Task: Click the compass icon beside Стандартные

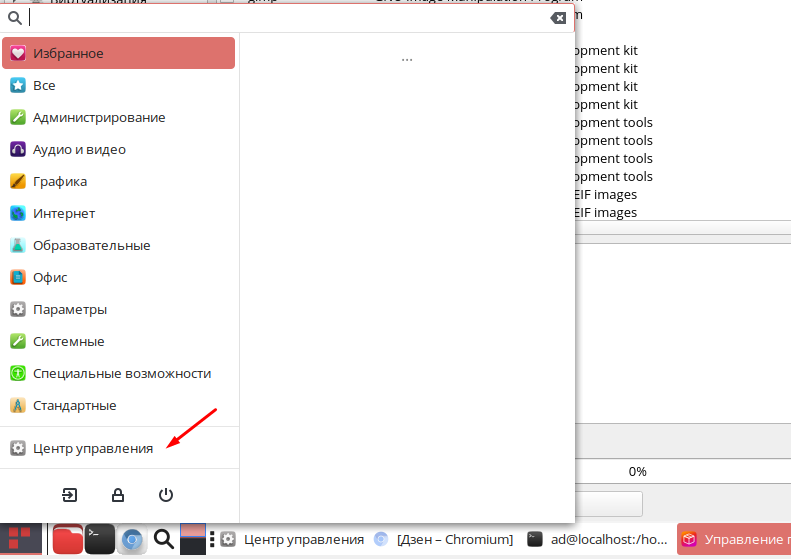Action: coord(18,406)
